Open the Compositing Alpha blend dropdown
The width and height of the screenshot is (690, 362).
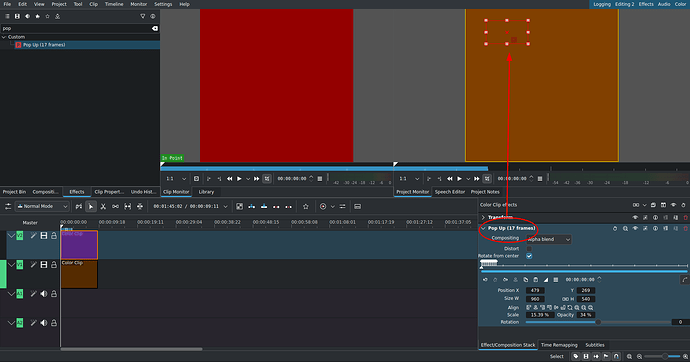coord(549,239)
